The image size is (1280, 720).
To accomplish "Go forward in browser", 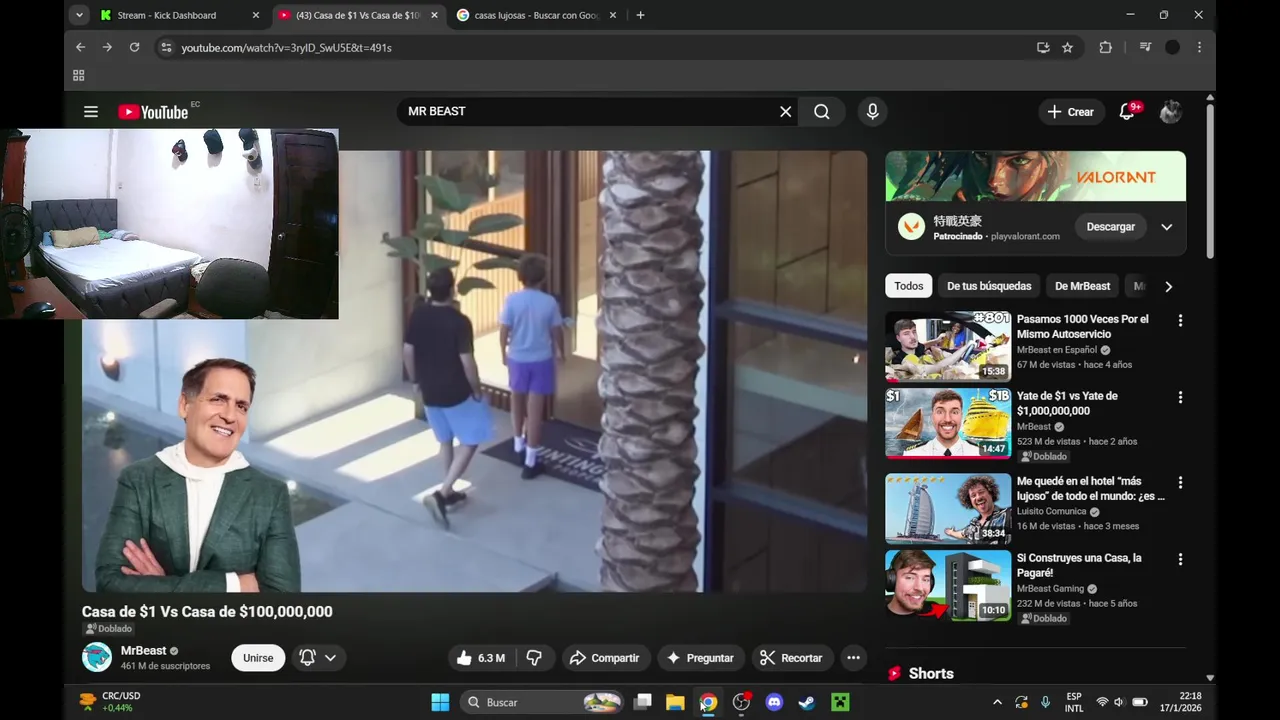I will pyautogui.click(x=107, y=47).
